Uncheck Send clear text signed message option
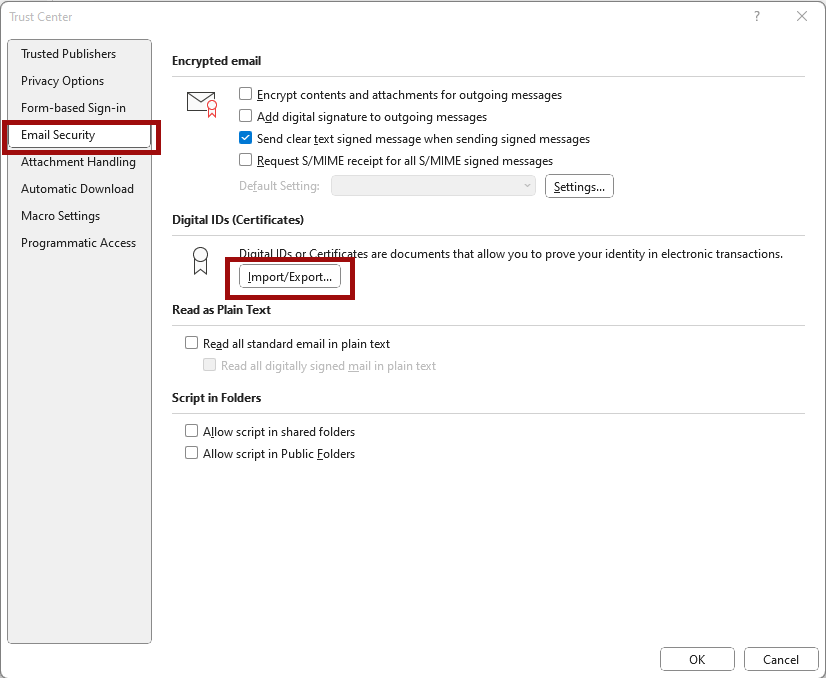 pos(245,138)
